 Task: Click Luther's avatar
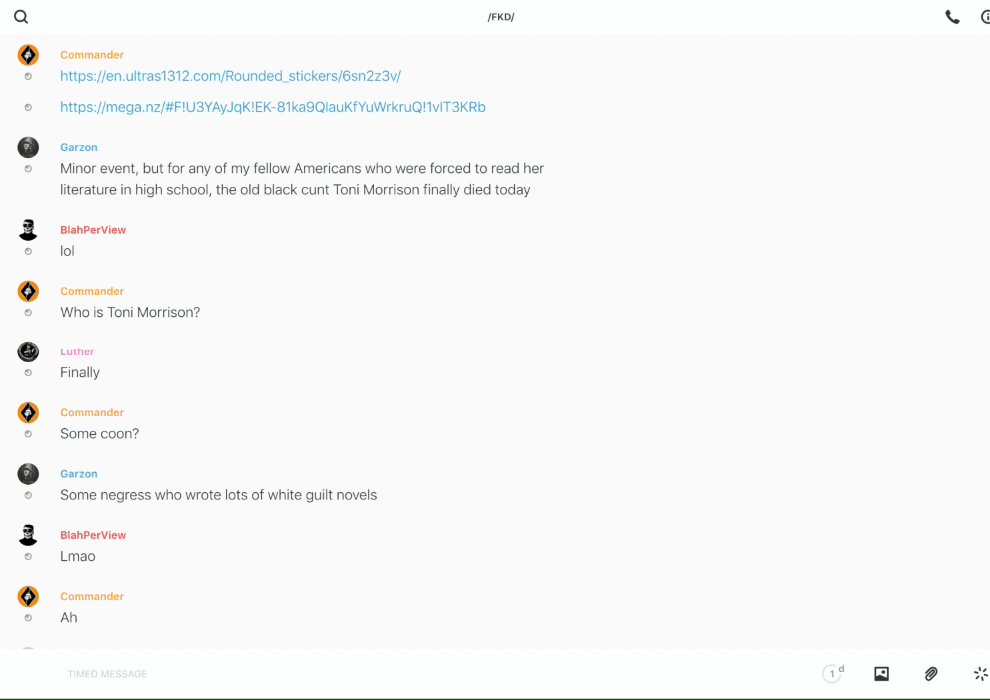tap(28, 352)
